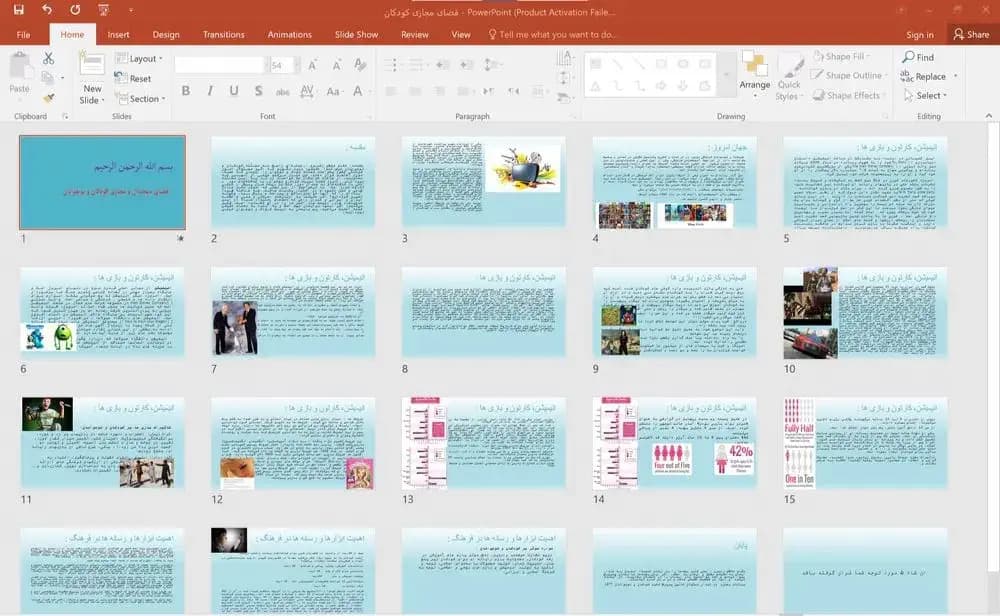Click the Share button
The width and height of the screenshot is (1000, 616).
(x=971, y=34)
